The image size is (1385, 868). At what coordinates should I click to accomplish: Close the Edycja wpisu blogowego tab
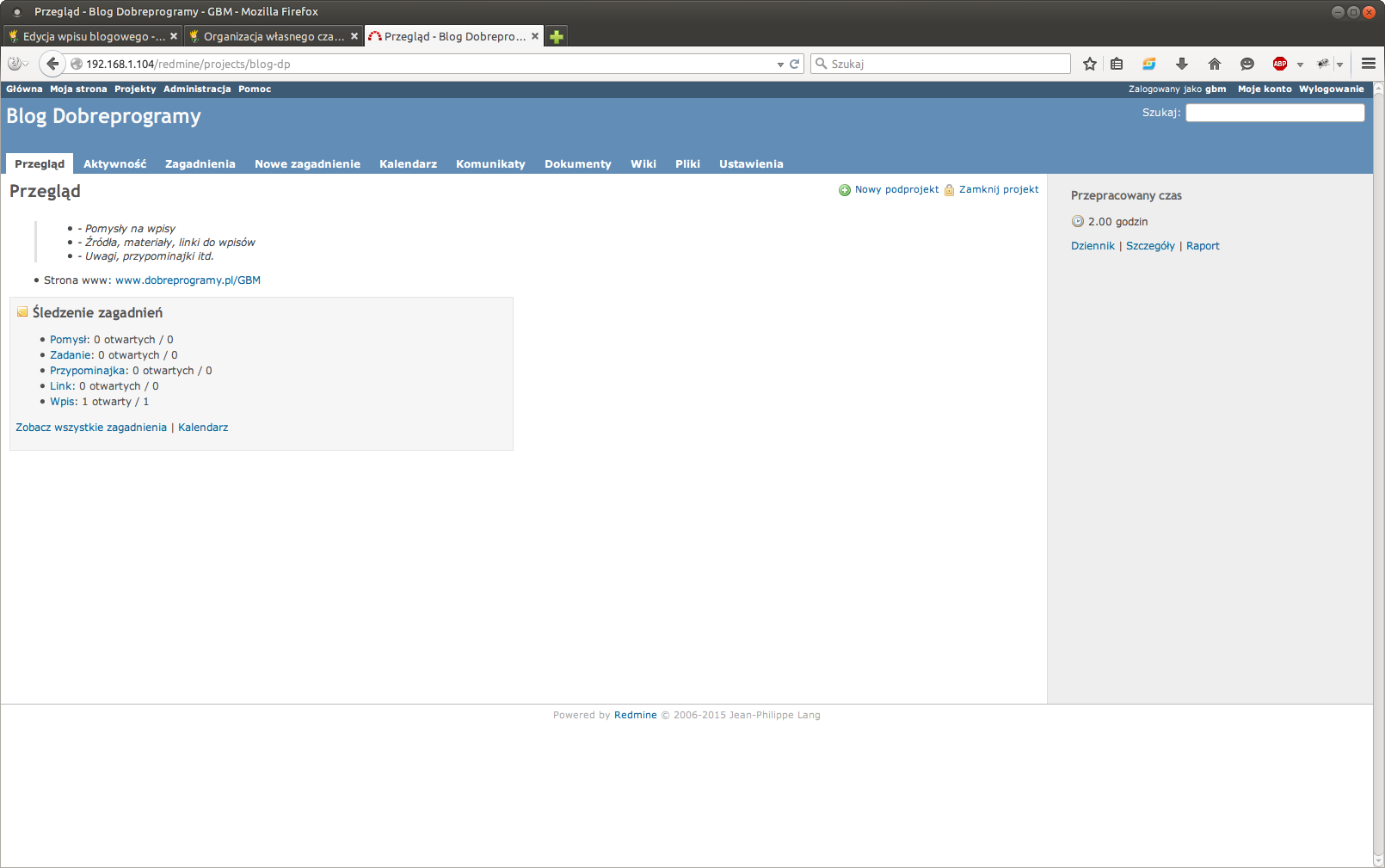174,36
